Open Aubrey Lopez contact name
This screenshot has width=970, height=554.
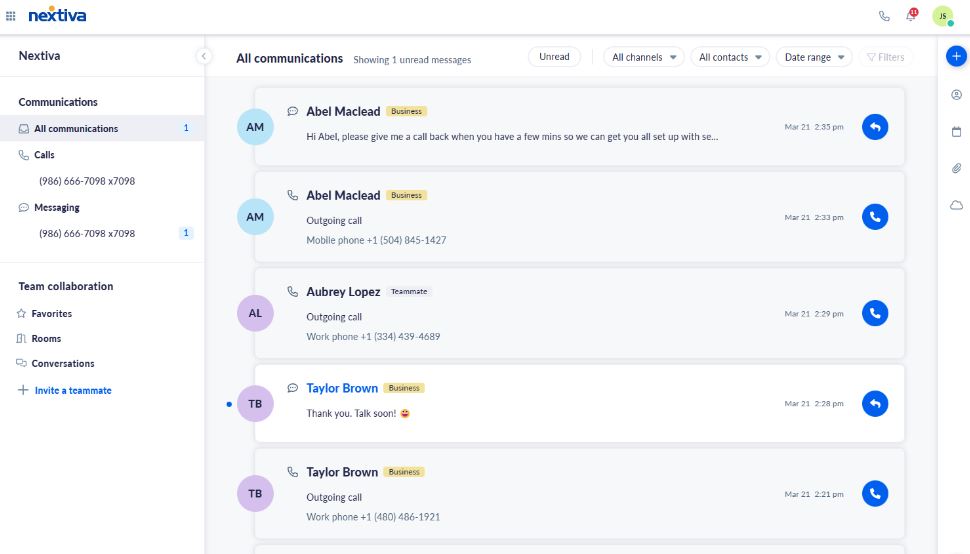click(x=343, y=292)
